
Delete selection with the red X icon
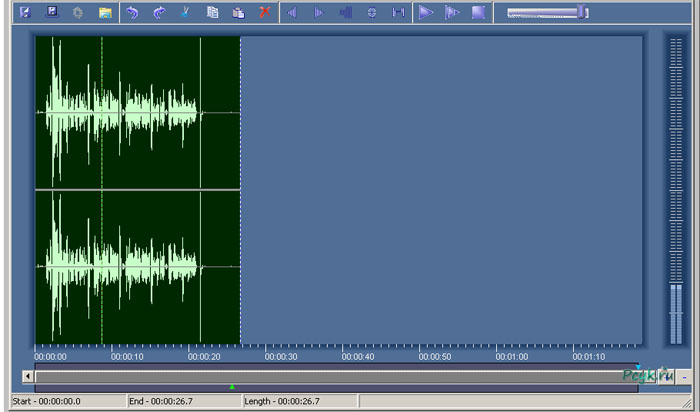tap(264, 13)
